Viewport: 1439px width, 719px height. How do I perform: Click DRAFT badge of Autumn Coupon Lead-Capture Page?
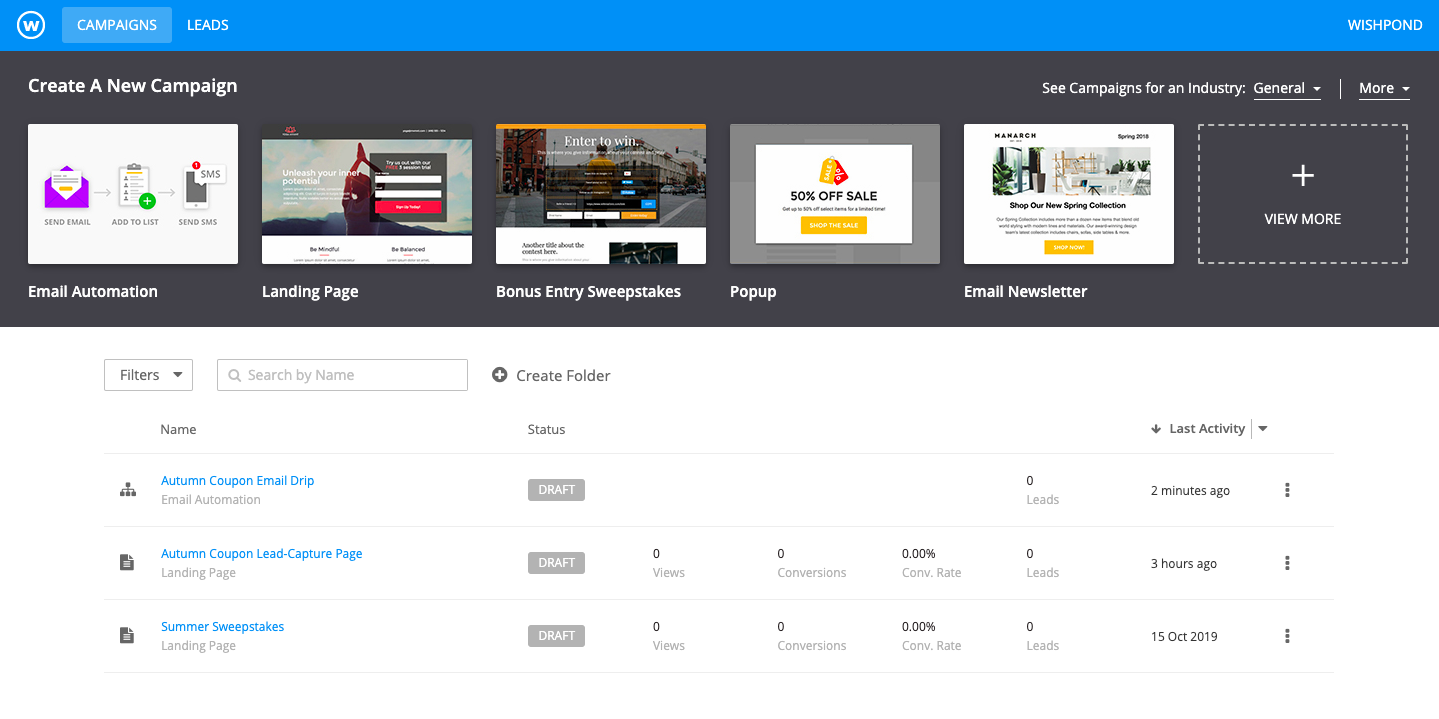(x=556, y=563)
